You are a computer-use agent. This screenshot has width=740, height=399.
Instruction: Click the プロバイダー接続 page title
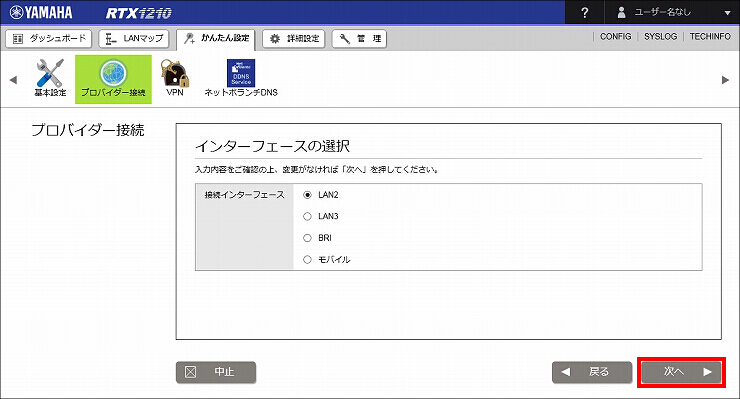pyautogui.click(x=88, y=130)
